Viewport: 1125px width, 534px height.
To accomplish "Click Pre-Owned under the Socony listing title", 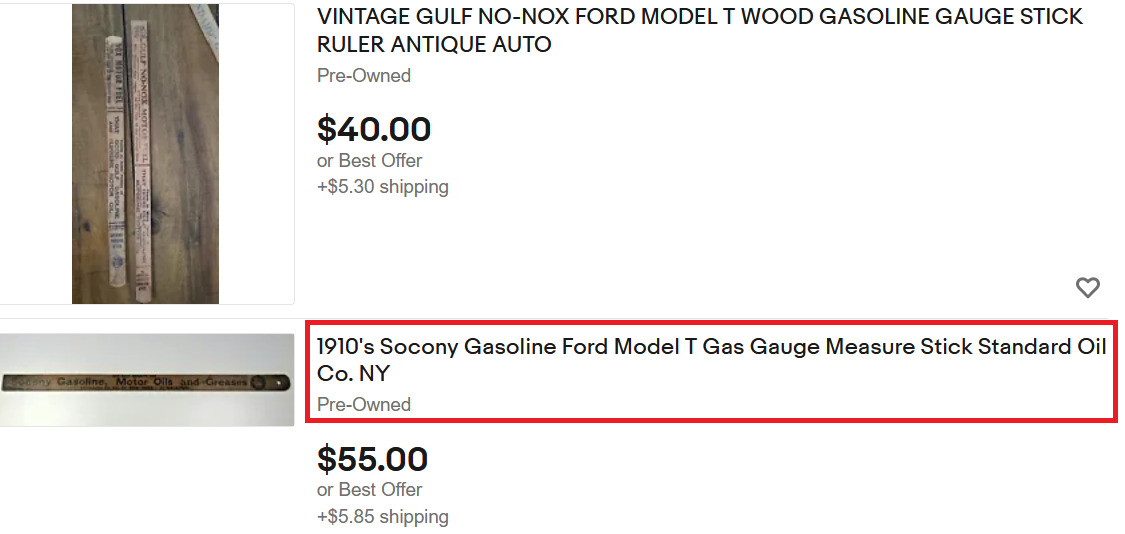I will point(364,405).
